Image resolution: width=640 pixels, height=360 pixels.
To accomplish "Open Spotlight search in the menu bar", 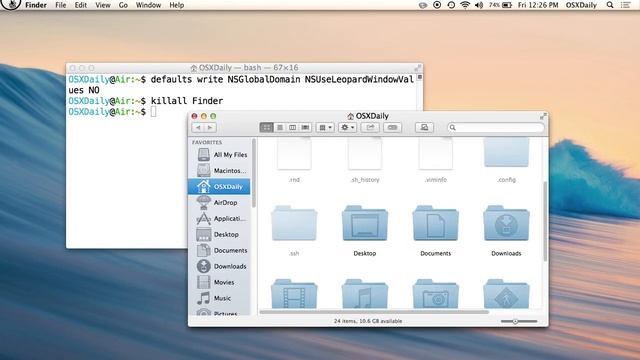I will coord(610,5).
